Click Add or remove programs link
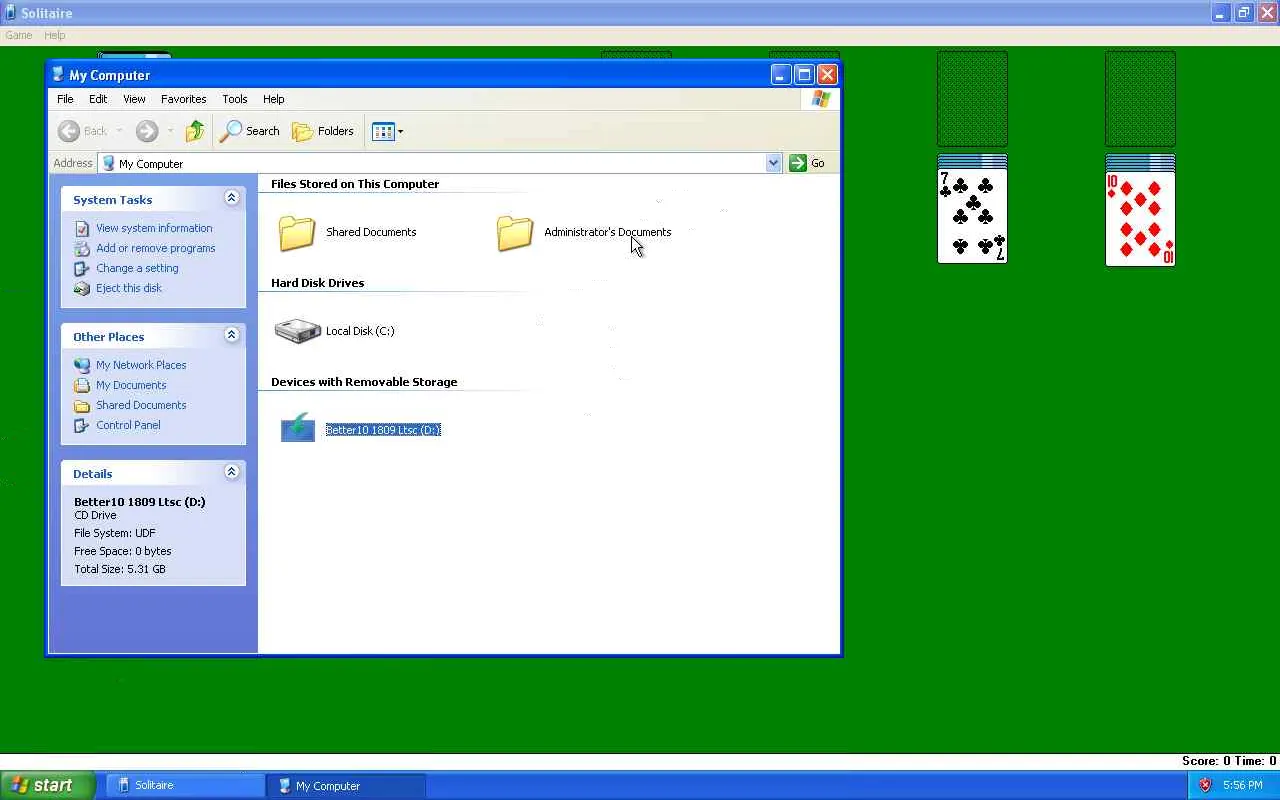Image resolution: width=1280 pixels, height=800 pixels. pyautogui.click(x=156, y=248)
